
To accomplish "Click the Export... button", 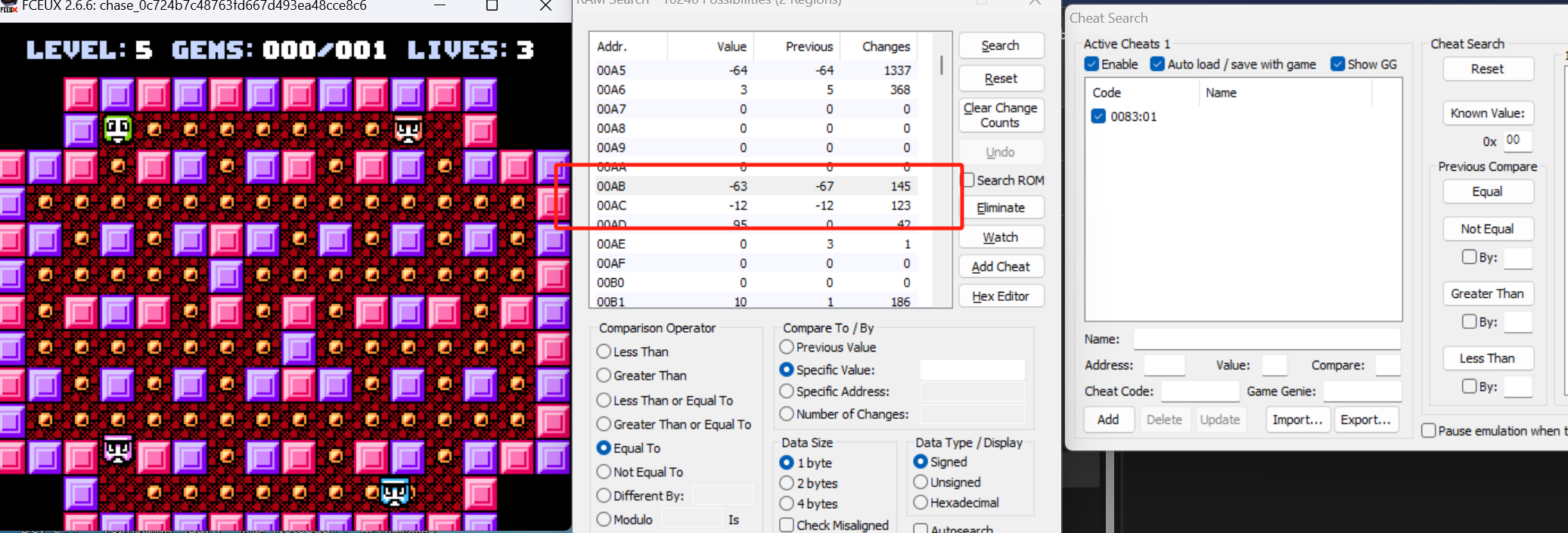I will point(1366,420).
